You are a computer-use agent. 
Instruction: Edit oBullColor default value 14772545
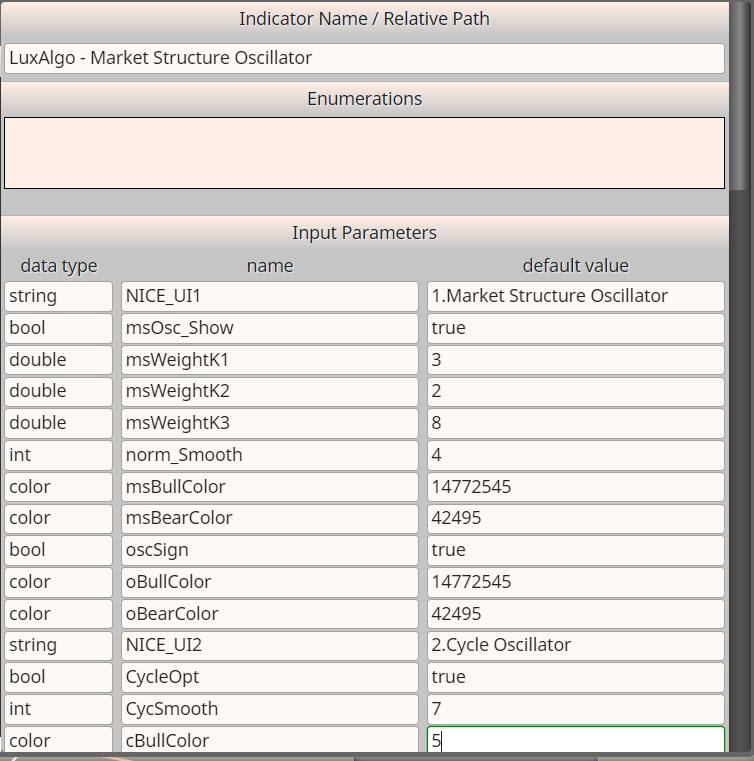(576, 582)
